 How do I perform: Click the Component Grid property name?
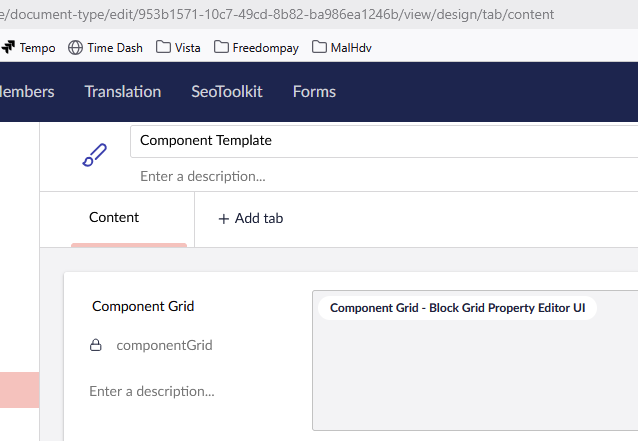tap(143, 307)
